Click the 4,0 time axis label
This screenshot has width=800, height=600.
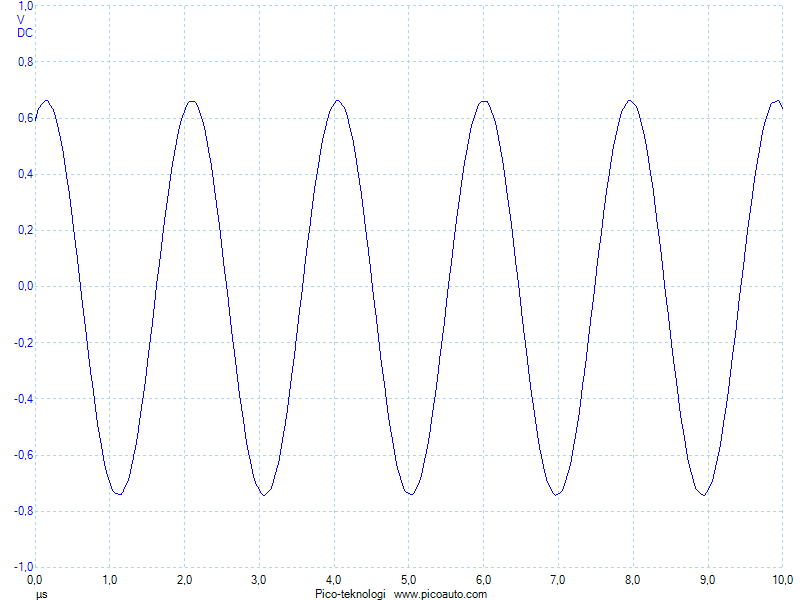point(334,580)
